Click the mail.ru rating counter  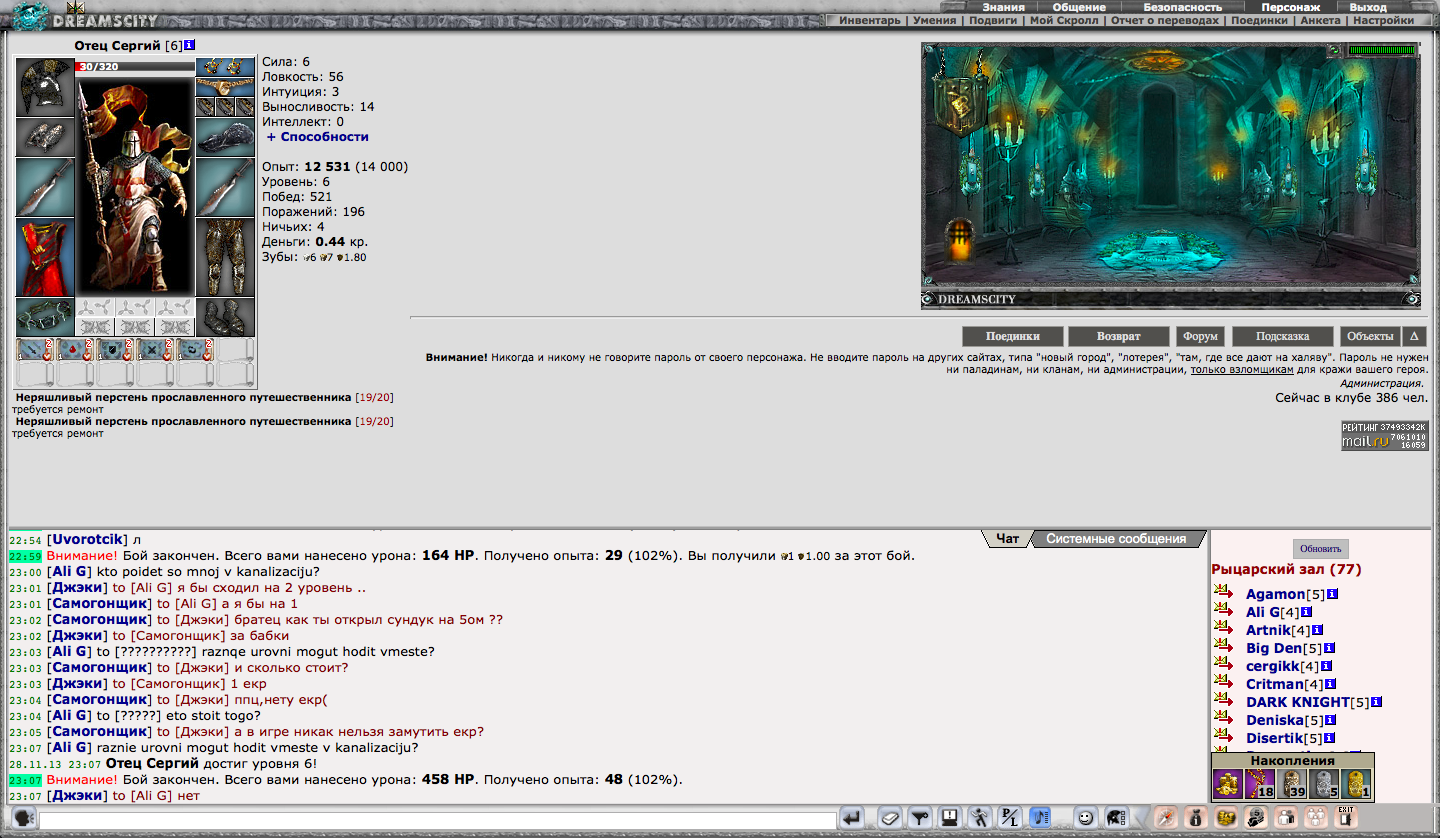pyautogui.click(x=1384, y=435)
